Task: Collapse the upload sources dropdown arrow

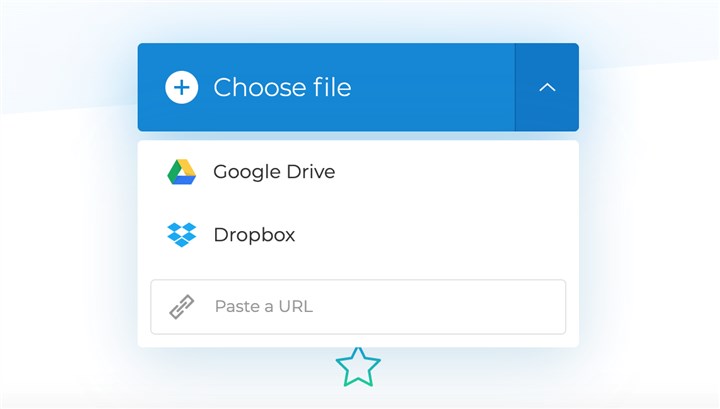Action: [x=547, y=87]
